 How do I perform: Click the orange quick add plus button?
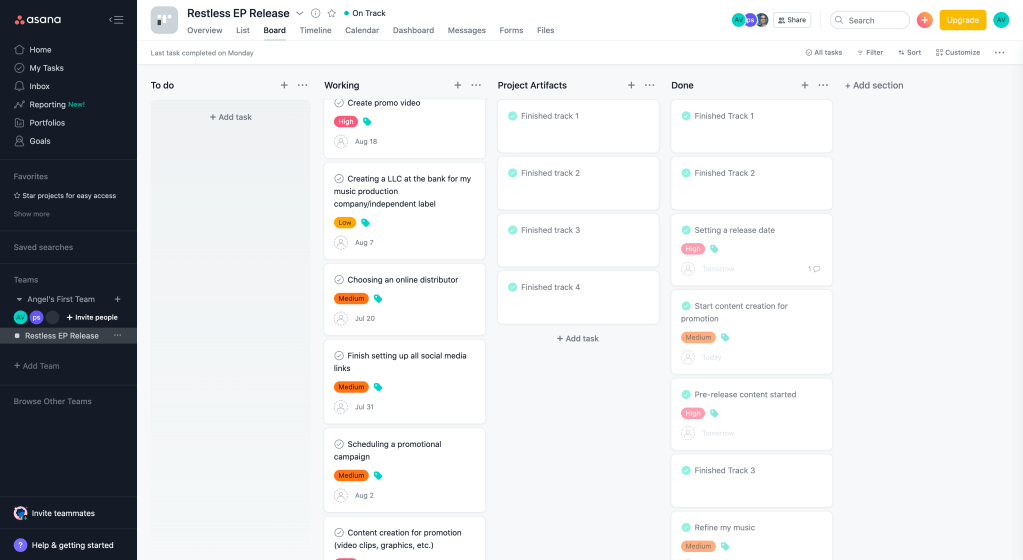click(x=924, y=20)
